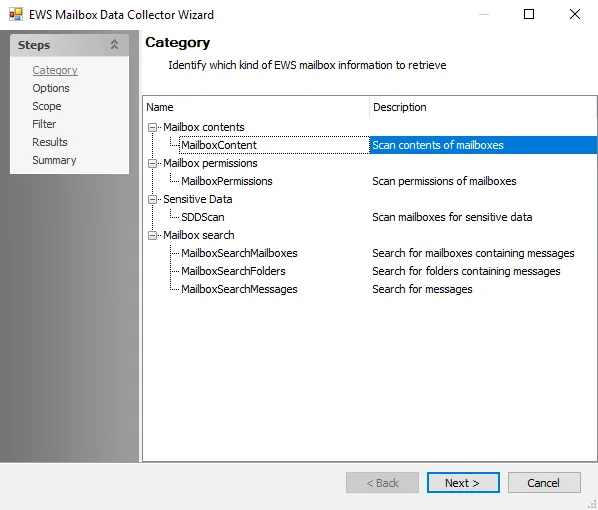Viewport: 598px width, 510px height.
Task: Collapse the Sensitive Data tree node
Action: [152, 199]
